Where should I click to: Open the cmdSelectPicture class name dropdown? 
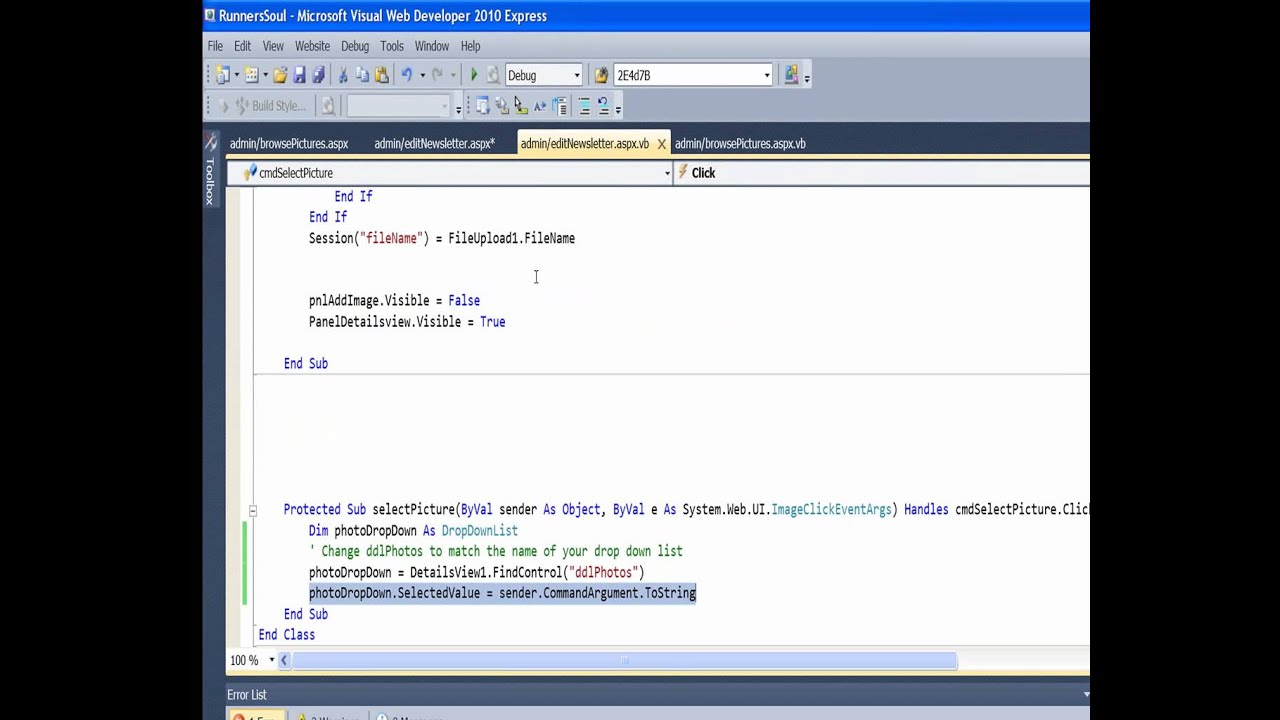[667, 173]
